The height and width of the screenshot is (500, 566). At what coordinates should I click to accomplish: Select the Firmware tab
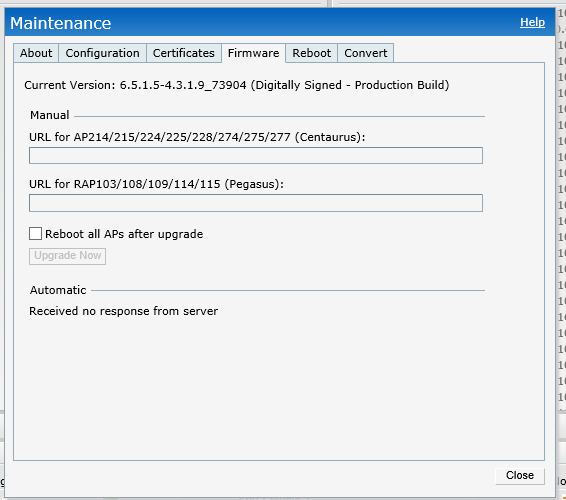pos(253,53)
